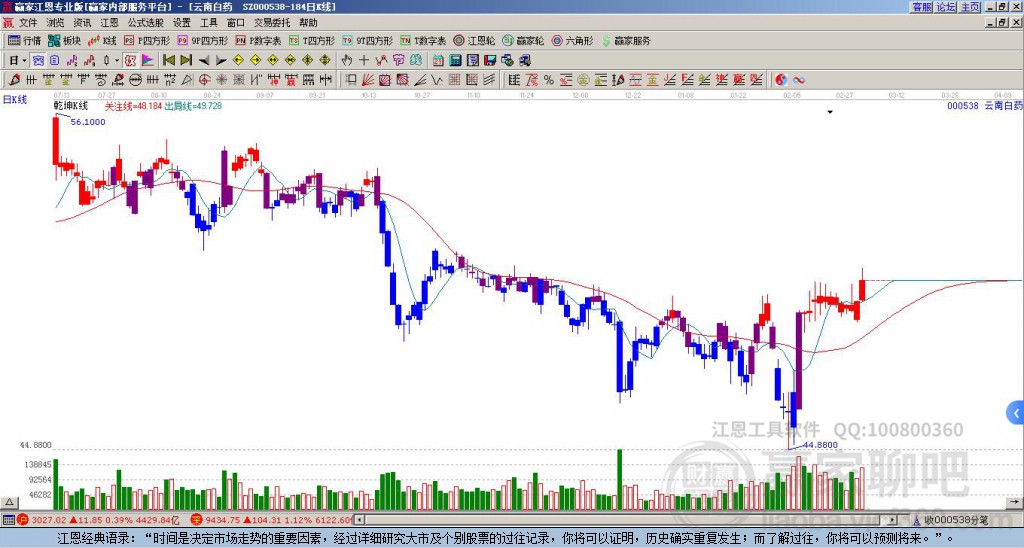This screenshot has width=1024, height=548.
Task: Open the 9T四方形 tool
Action: point(368,40)
